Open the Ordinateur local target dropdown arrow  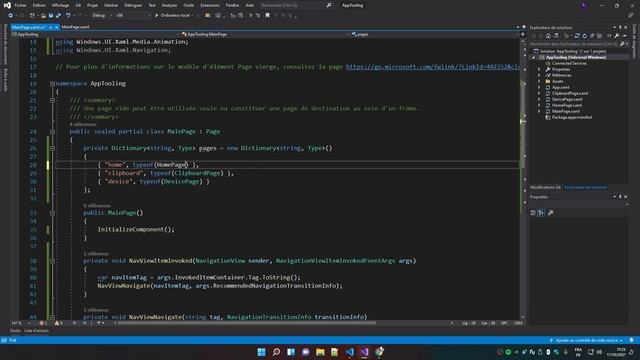point(193,16)
